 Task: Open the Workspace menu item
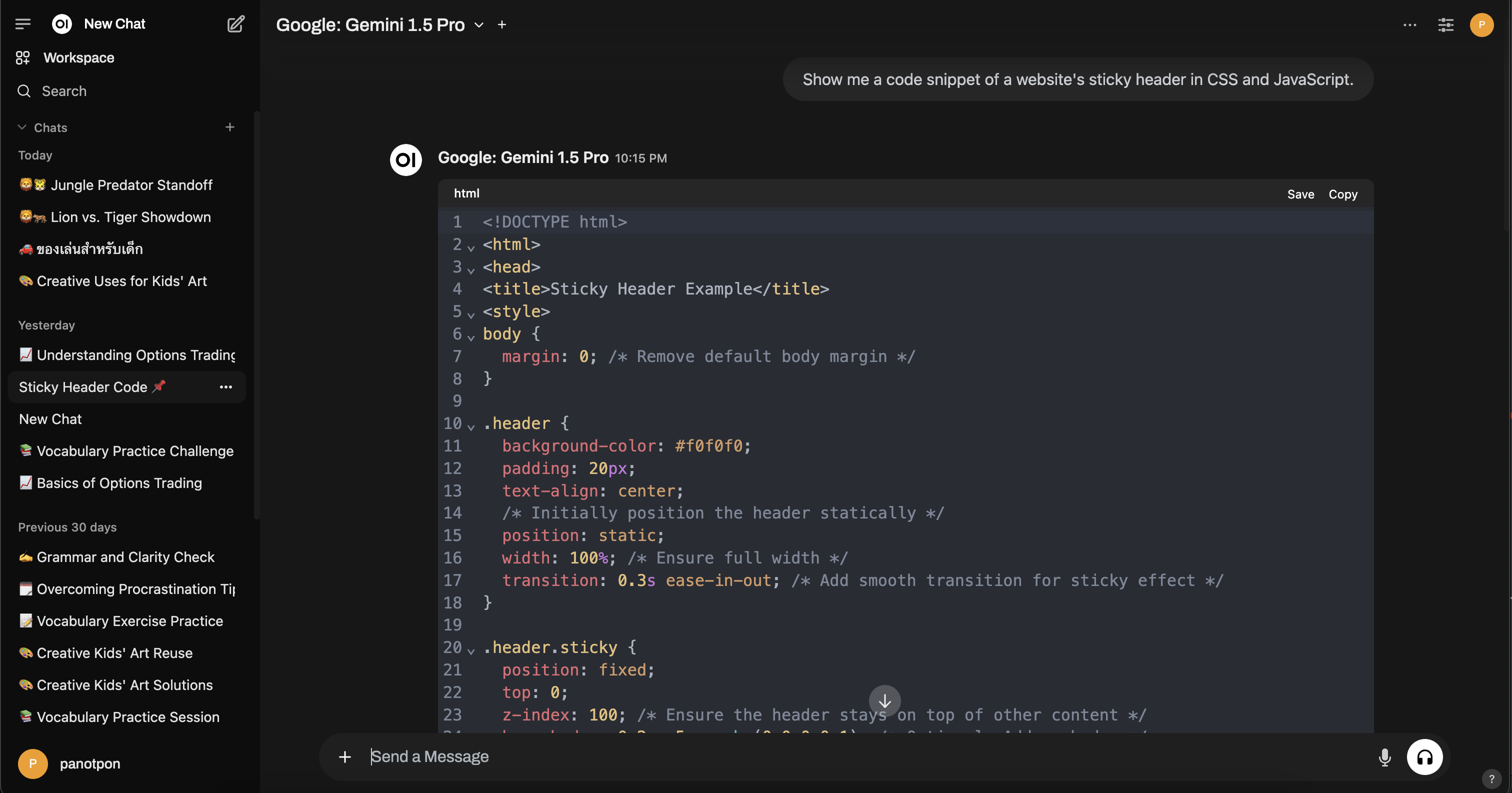[78, 57]
